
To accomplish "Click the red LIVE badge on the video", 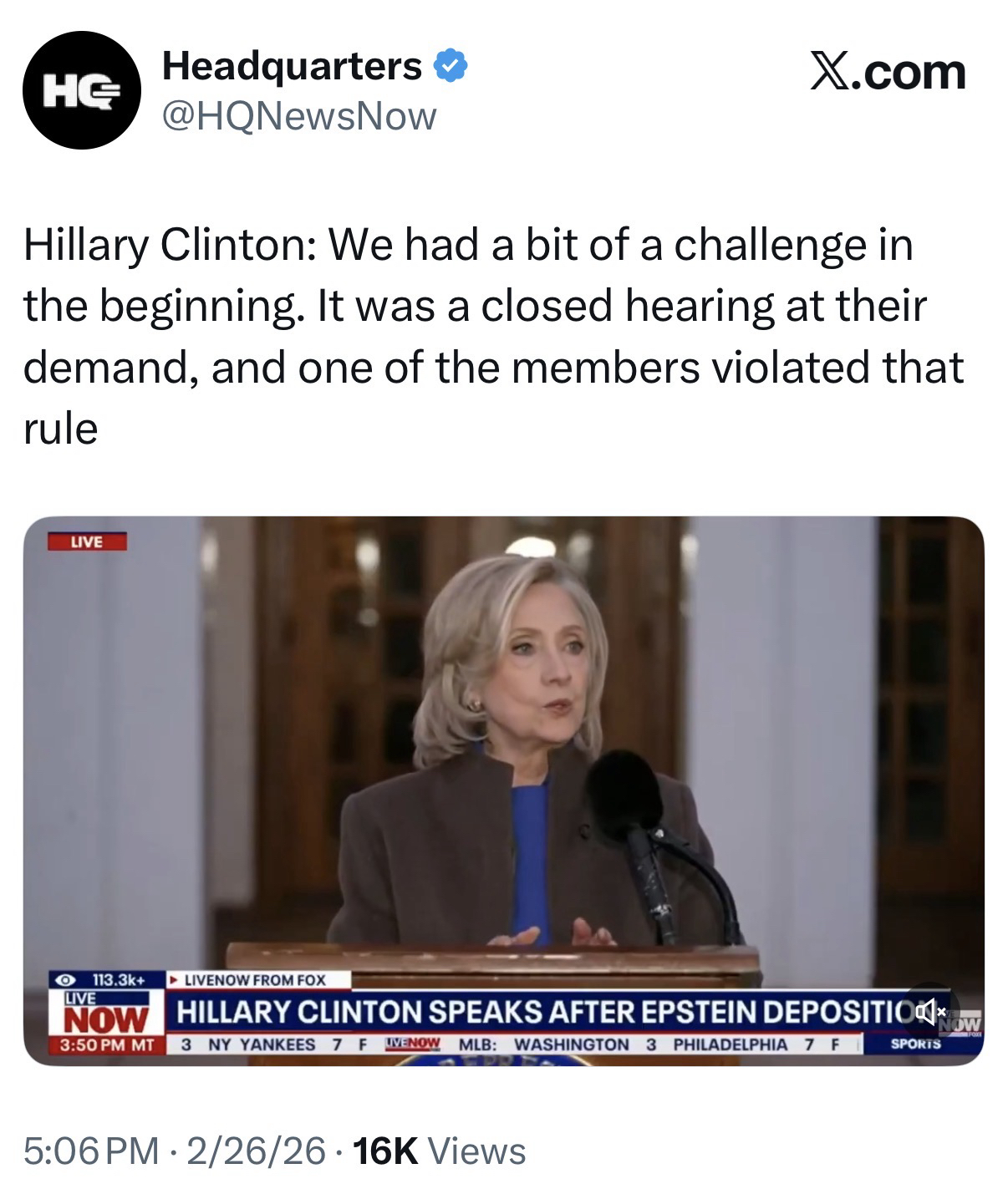I will [x=87, y=541].
